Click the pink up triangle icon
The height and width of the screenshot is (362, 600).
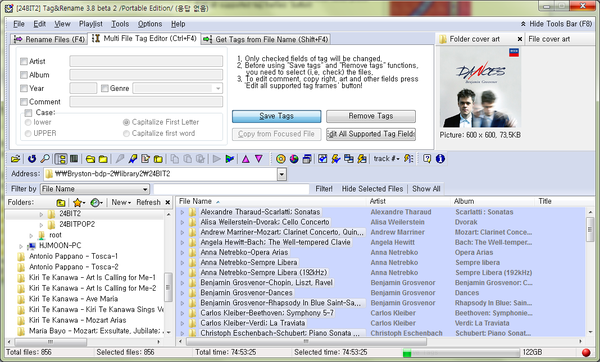coord(246,159)
